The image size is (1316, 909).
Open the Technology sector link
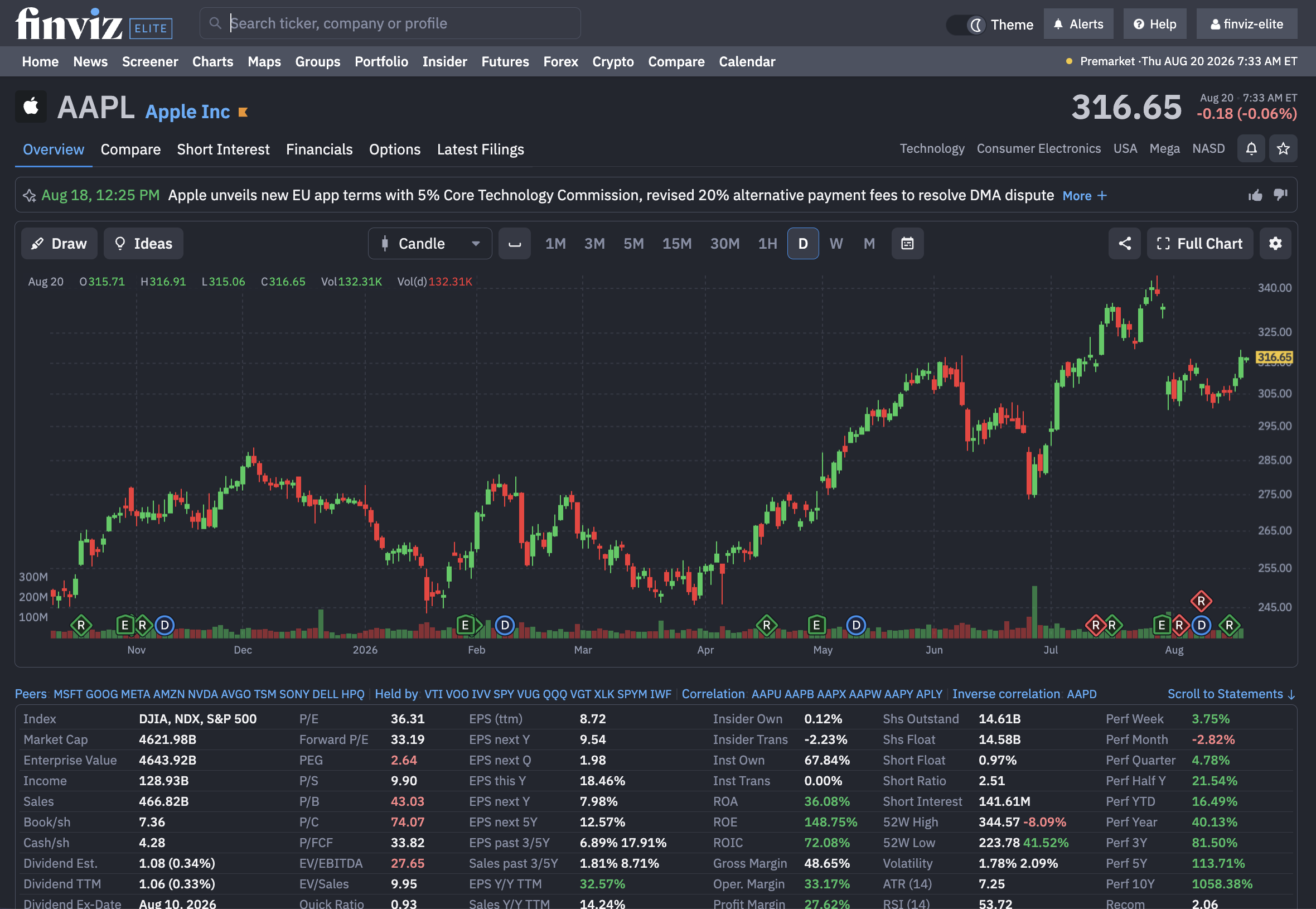point(932,149)
